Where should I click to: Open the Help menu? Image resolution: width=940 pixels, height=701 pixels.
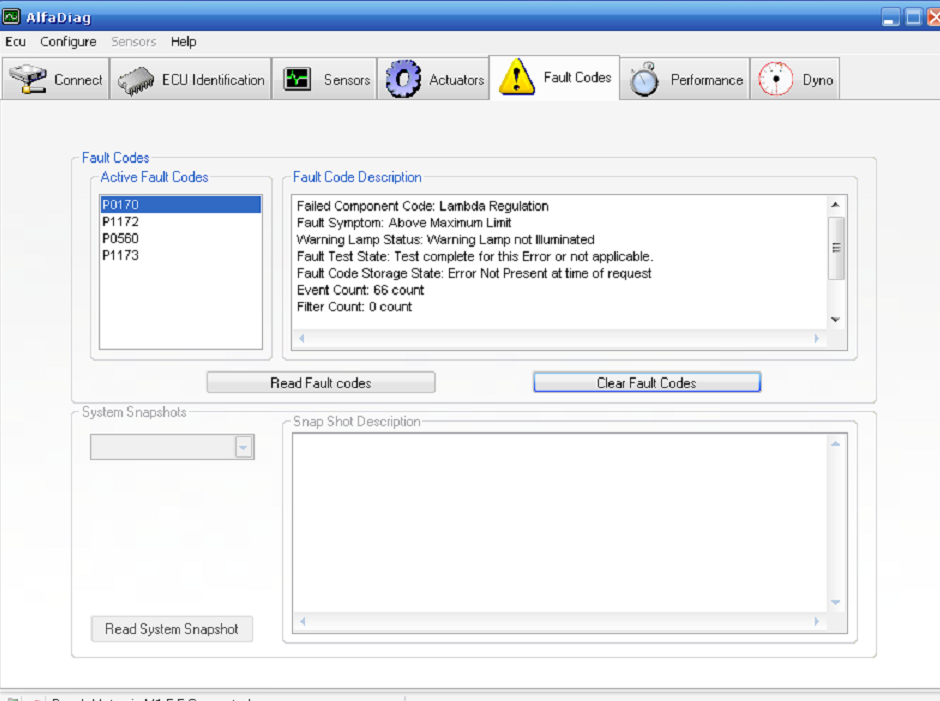(183, 41)
